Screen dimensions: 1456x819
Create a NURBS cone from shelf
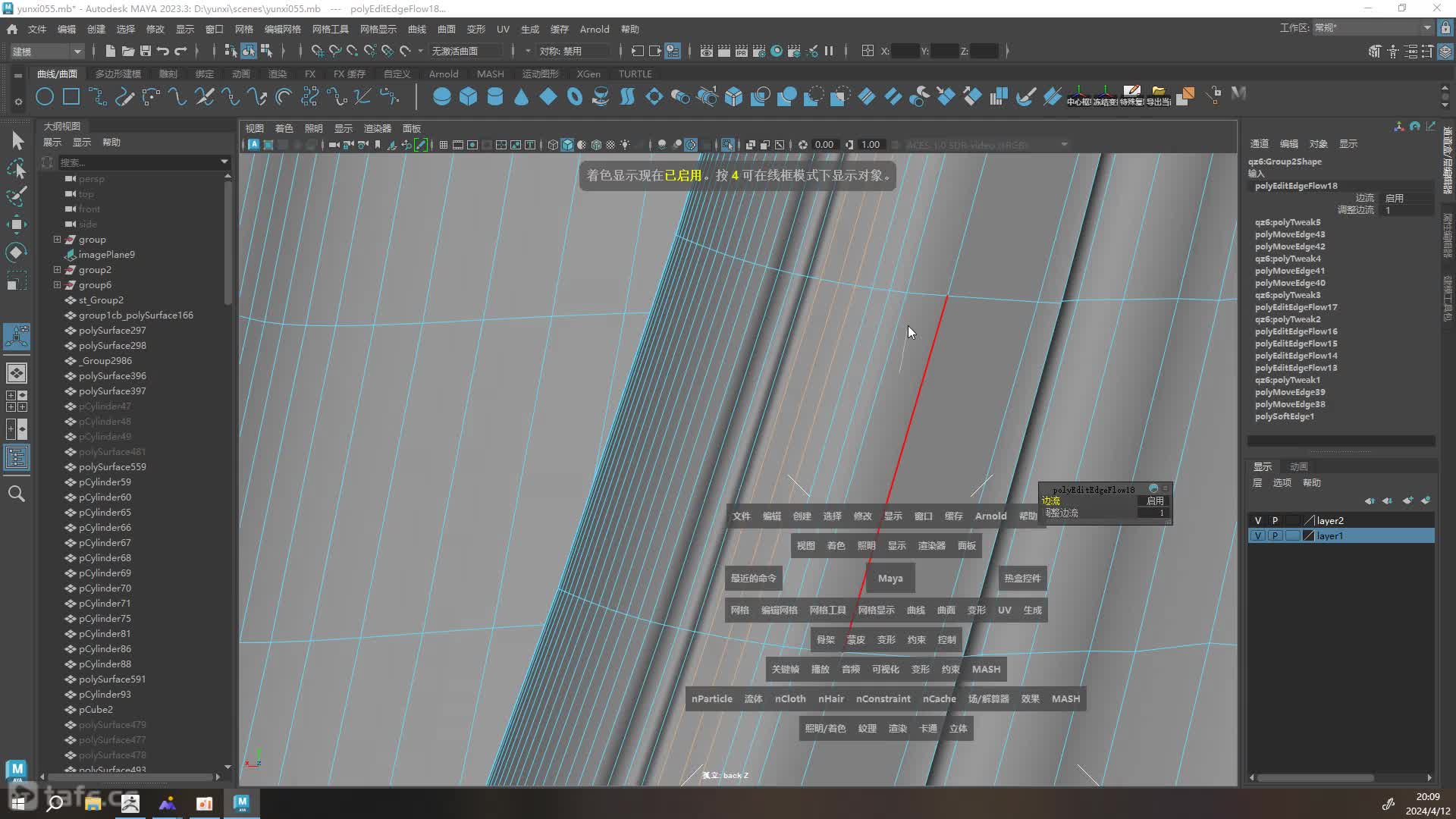coord(522,96)
